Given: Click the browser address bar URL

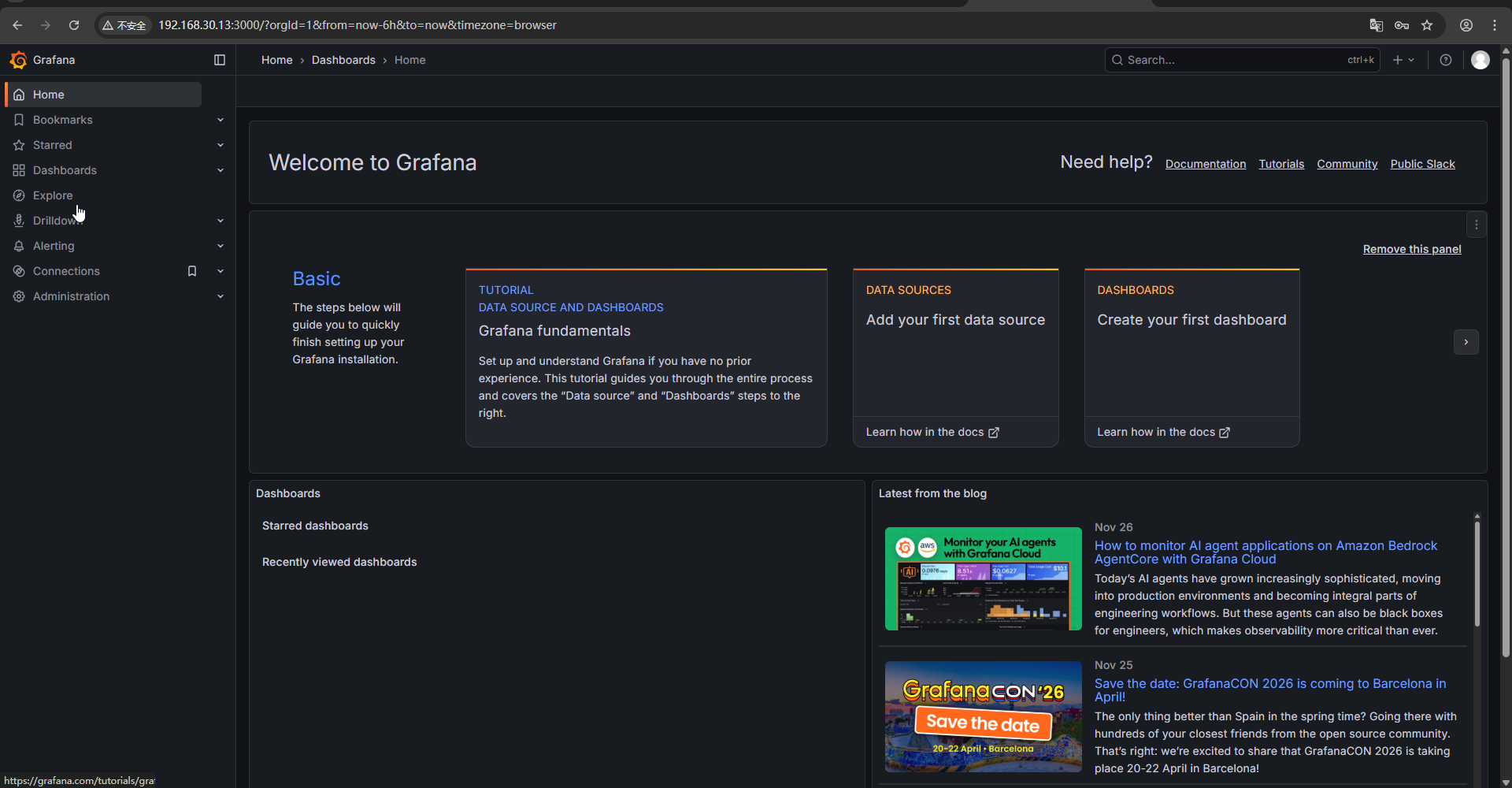Looking at the screenshot, I should tap(358, 25).
